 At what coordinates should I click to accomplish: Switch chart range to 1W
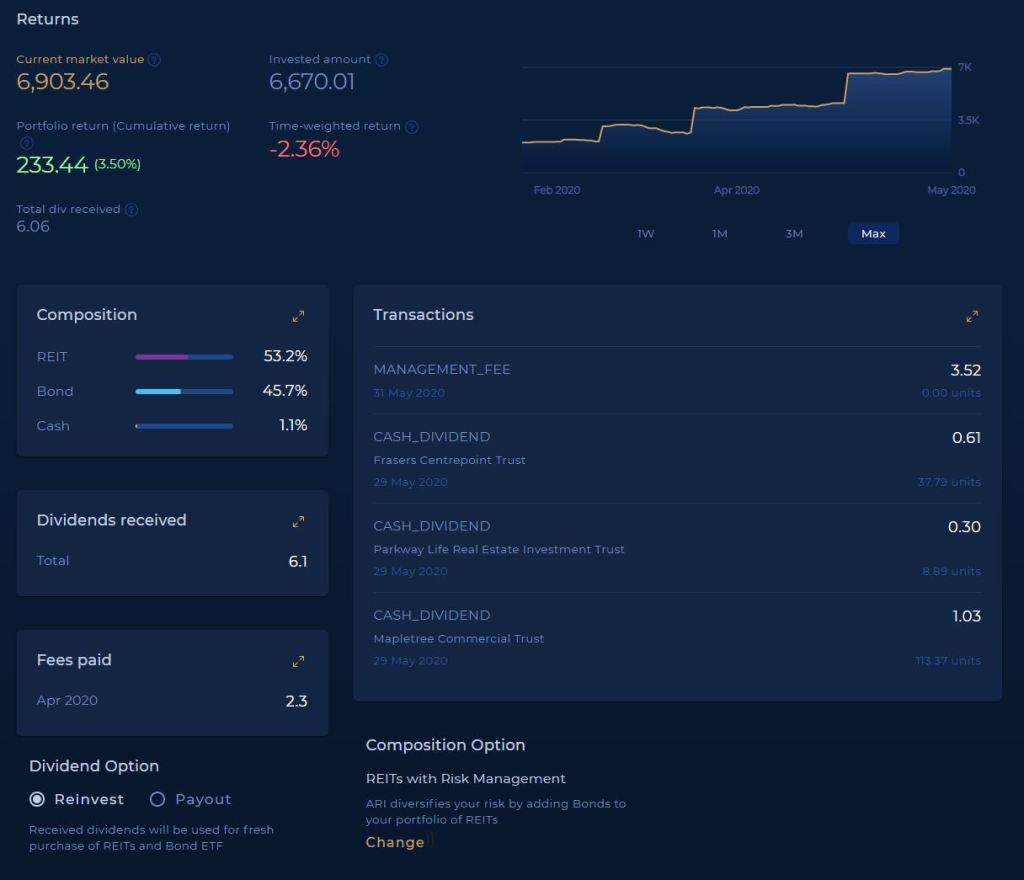click(646, 234)
